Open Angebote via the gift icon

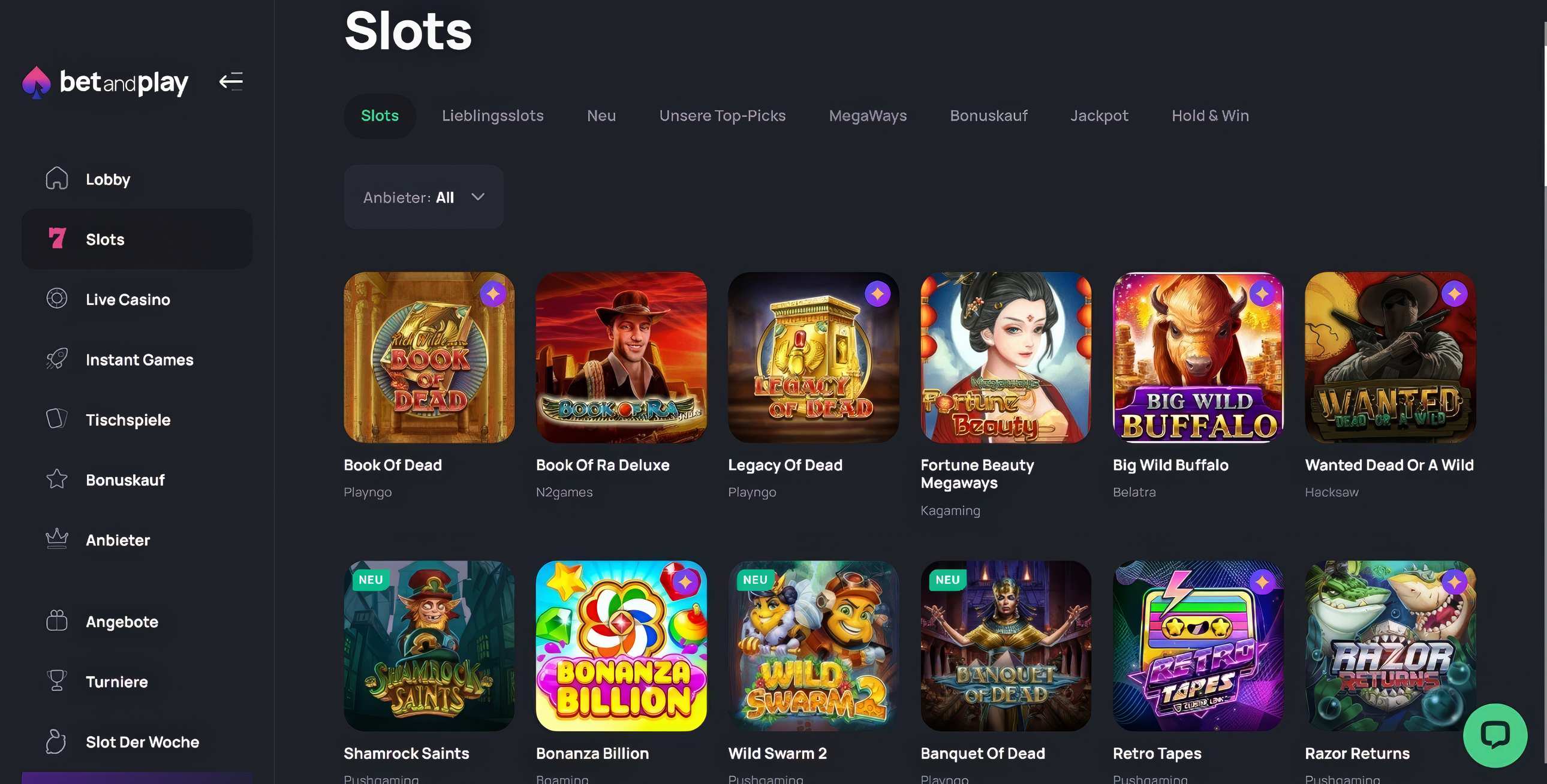[x=56, y=622]
